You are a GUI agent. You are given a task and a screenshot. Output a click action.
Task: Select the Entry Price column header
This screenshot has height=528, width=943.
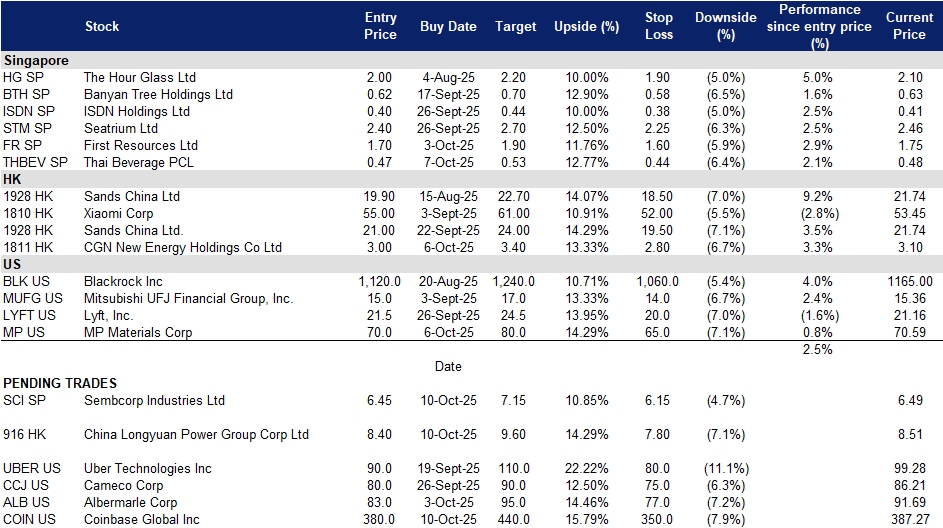[x=380, y=26]
